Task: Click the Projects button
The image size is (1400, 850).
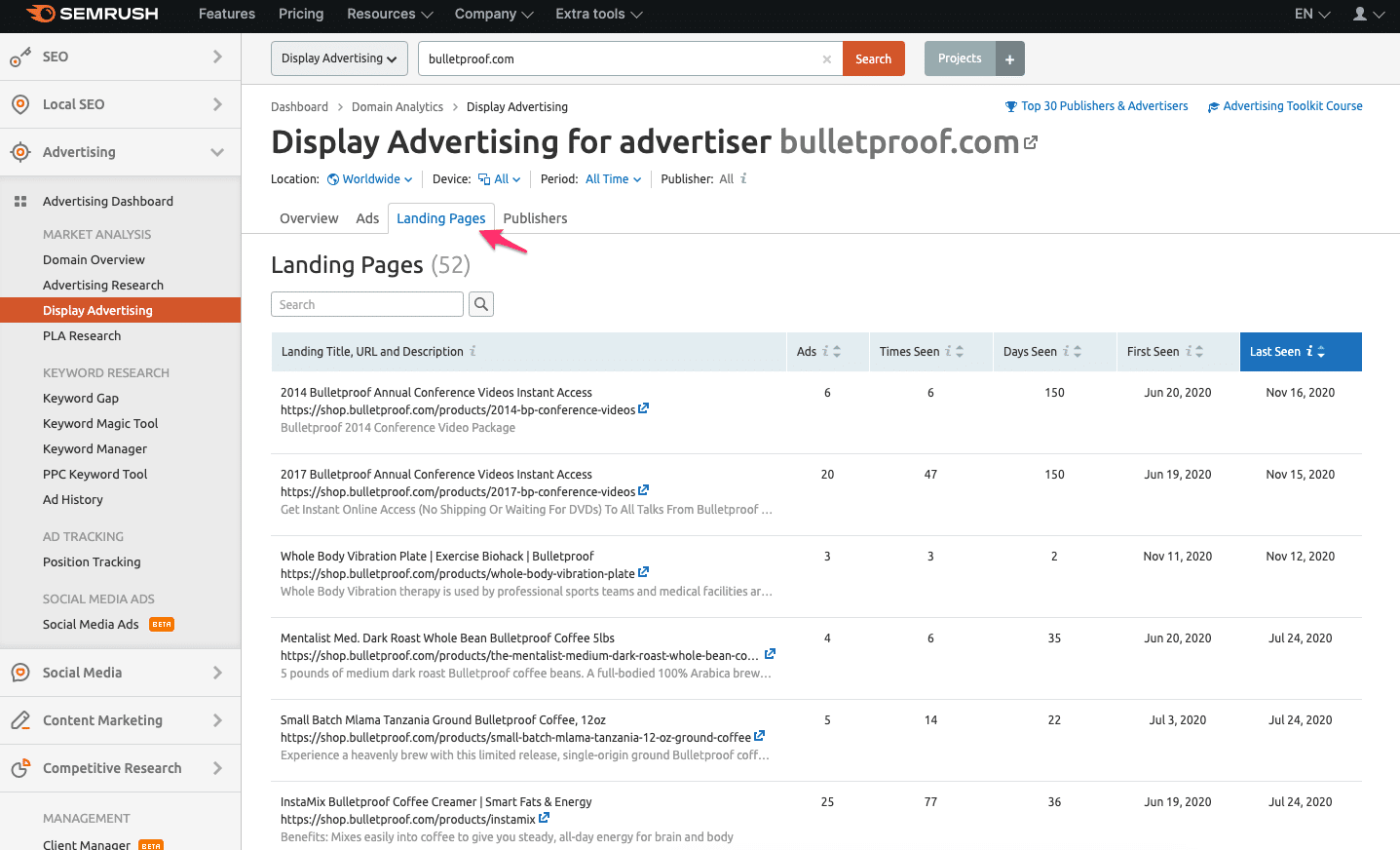Action: (960, 58)
